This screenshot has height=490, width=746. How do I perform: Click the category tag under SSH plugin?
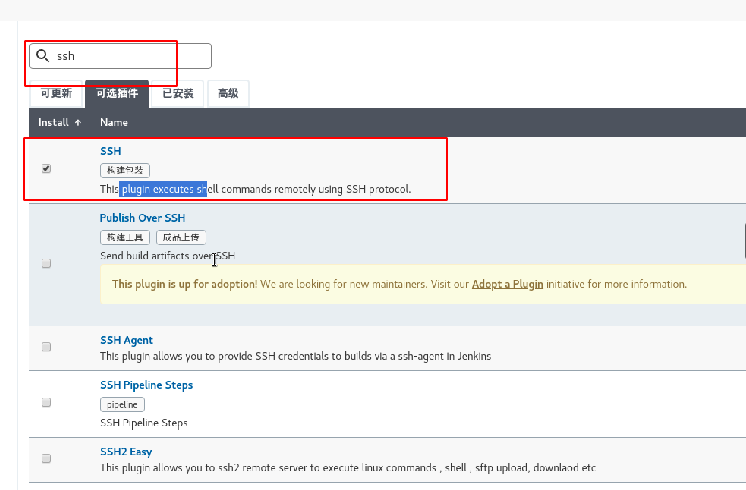click(x=125, y=170)
